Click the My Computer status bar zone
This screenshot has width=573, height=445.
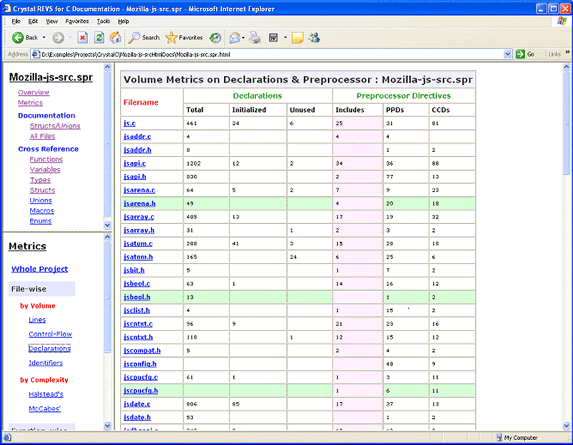[517, 437]
